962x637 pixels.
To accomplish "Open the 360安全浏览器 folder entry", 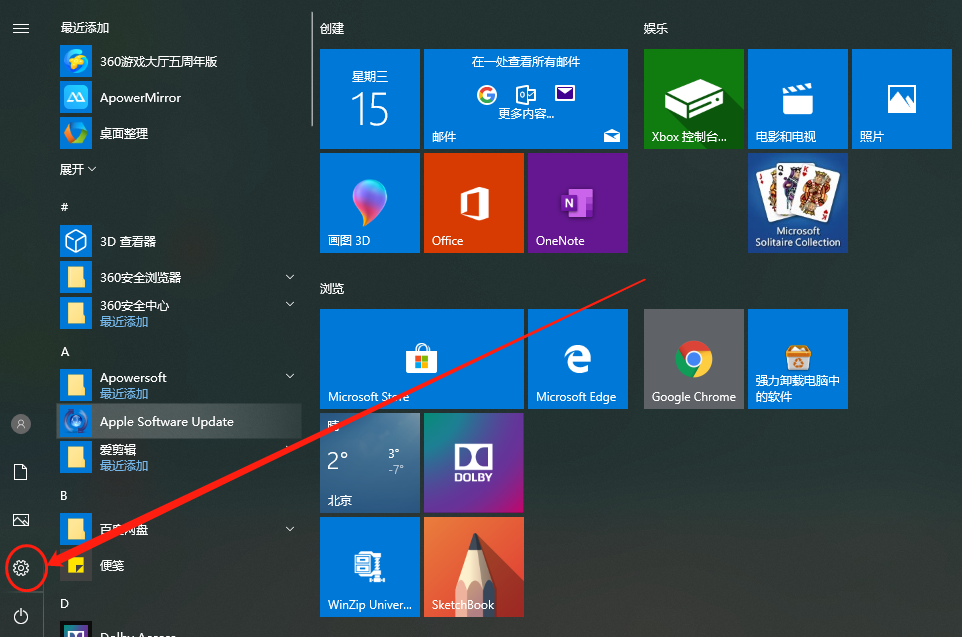I will (x=179, y=277).
